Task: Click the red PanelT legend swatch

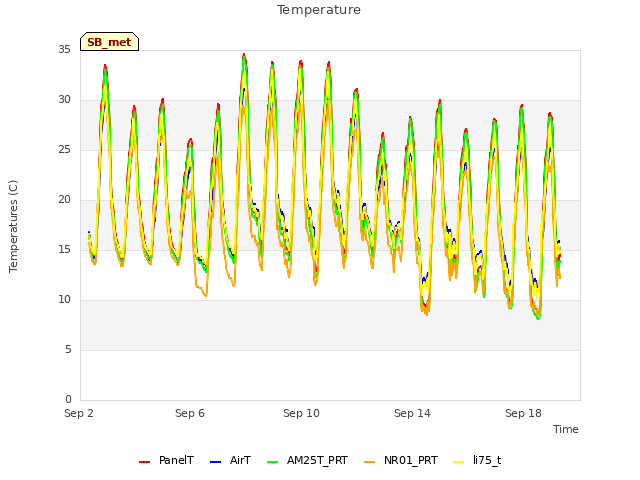Action: click(144, 462)
